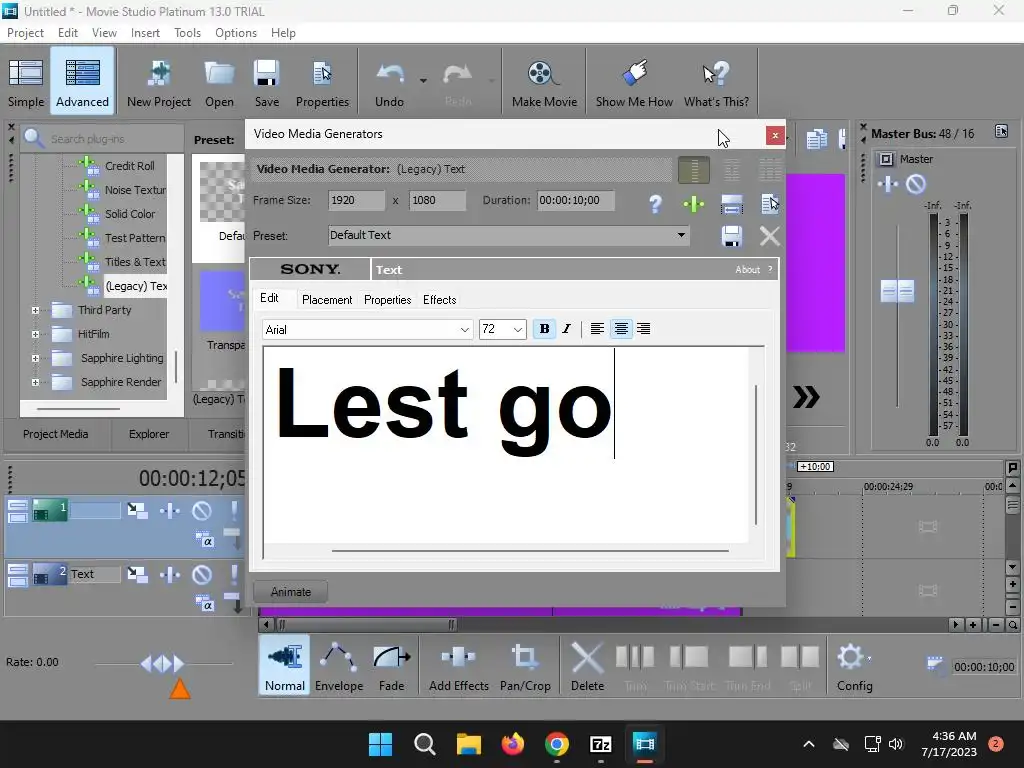Center align the text
The height and width of the screenshot is (768, 1024).
click(621, 329)
